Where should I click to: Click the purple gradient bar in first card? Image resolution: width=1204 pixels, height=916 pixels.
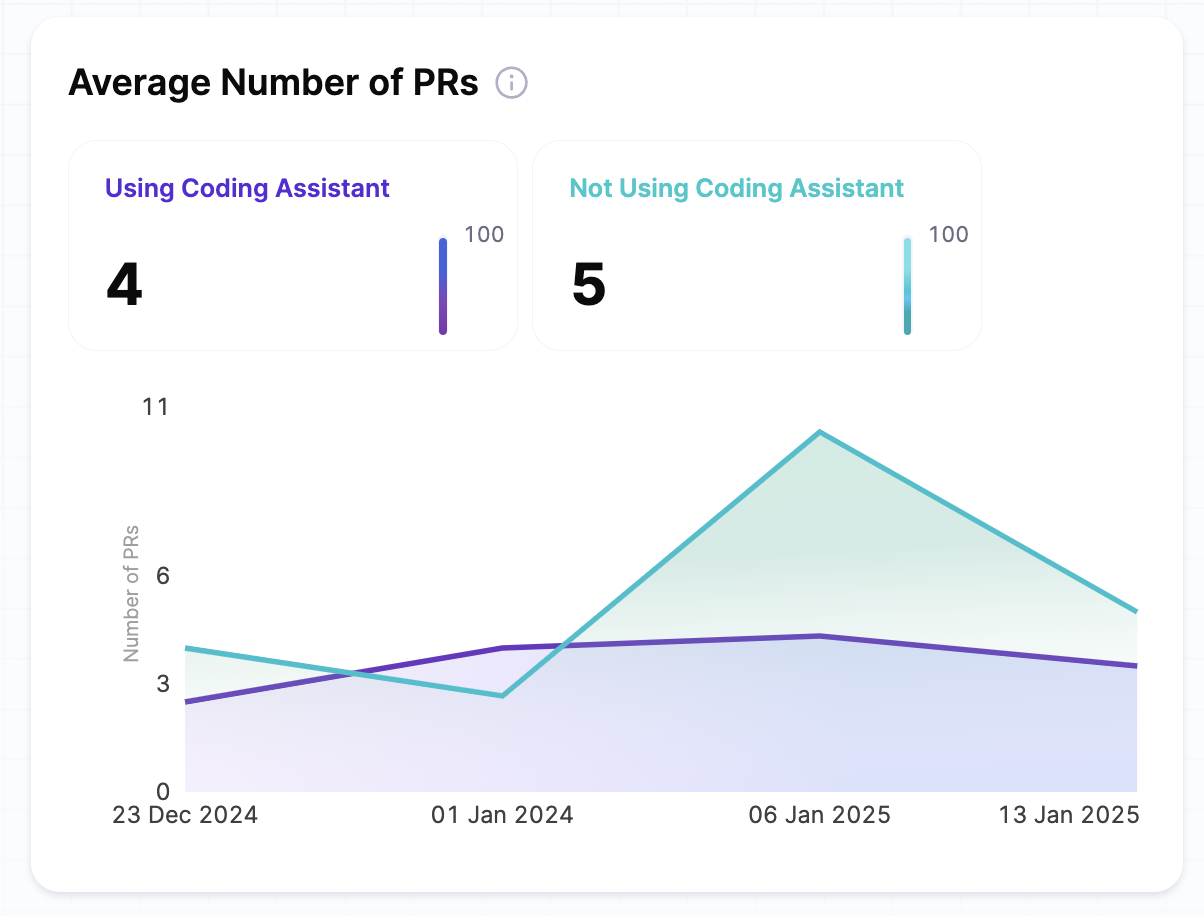(443, 286)
